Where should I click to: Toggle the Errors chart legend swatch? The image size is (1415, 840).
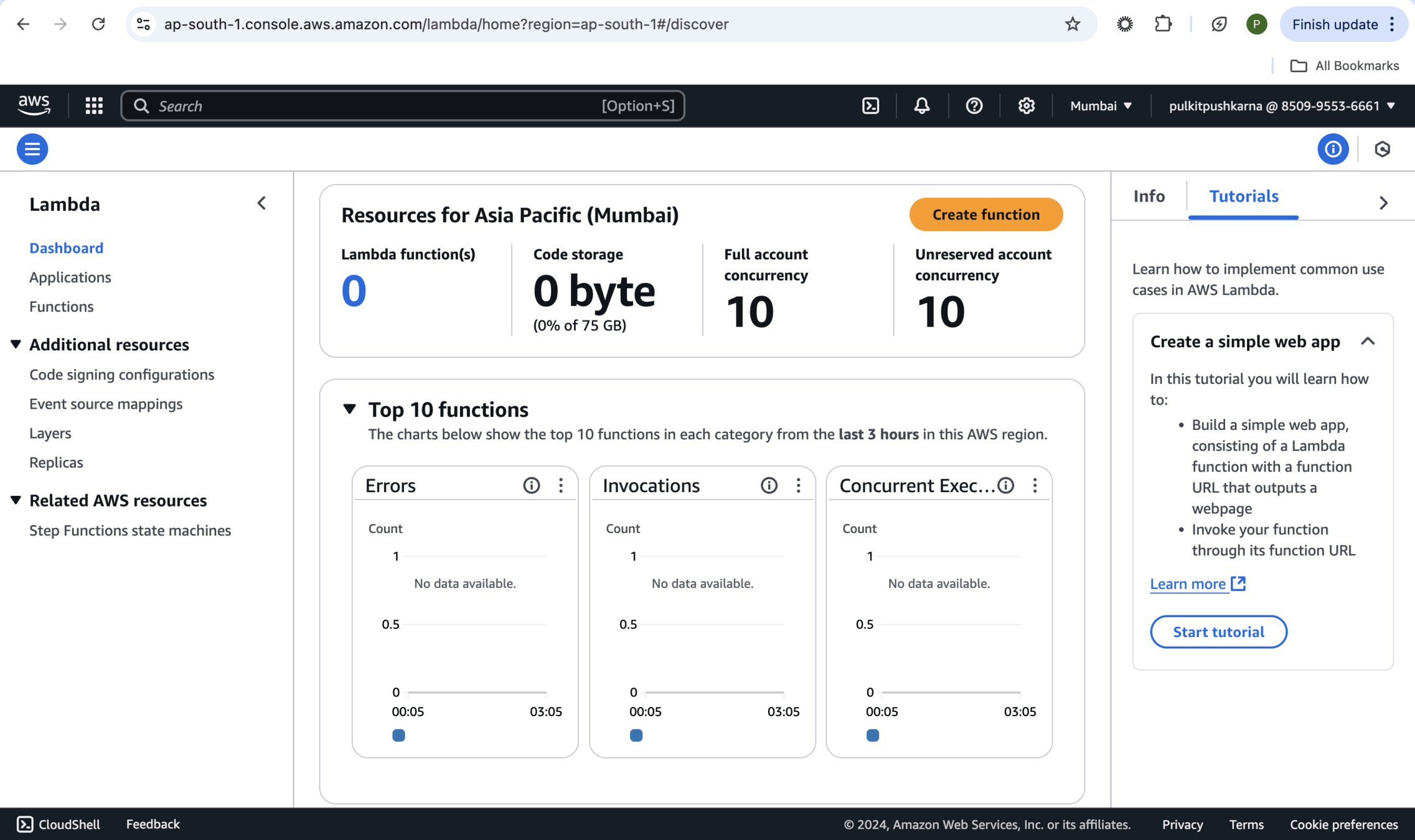pyautogui.click(x=398, y=735)
